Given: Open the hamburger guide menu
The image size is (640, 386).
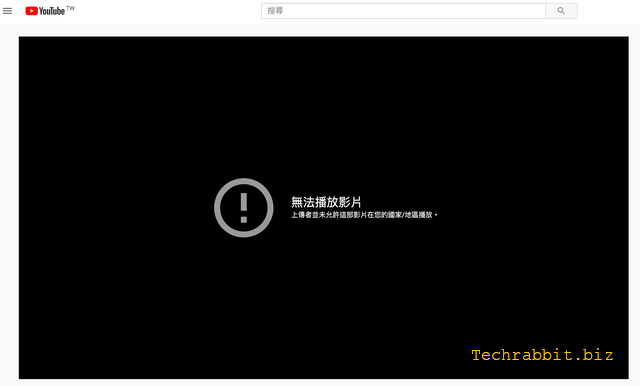Looking at the screenshot, I should pyautogui.click(x=7, y=11).
